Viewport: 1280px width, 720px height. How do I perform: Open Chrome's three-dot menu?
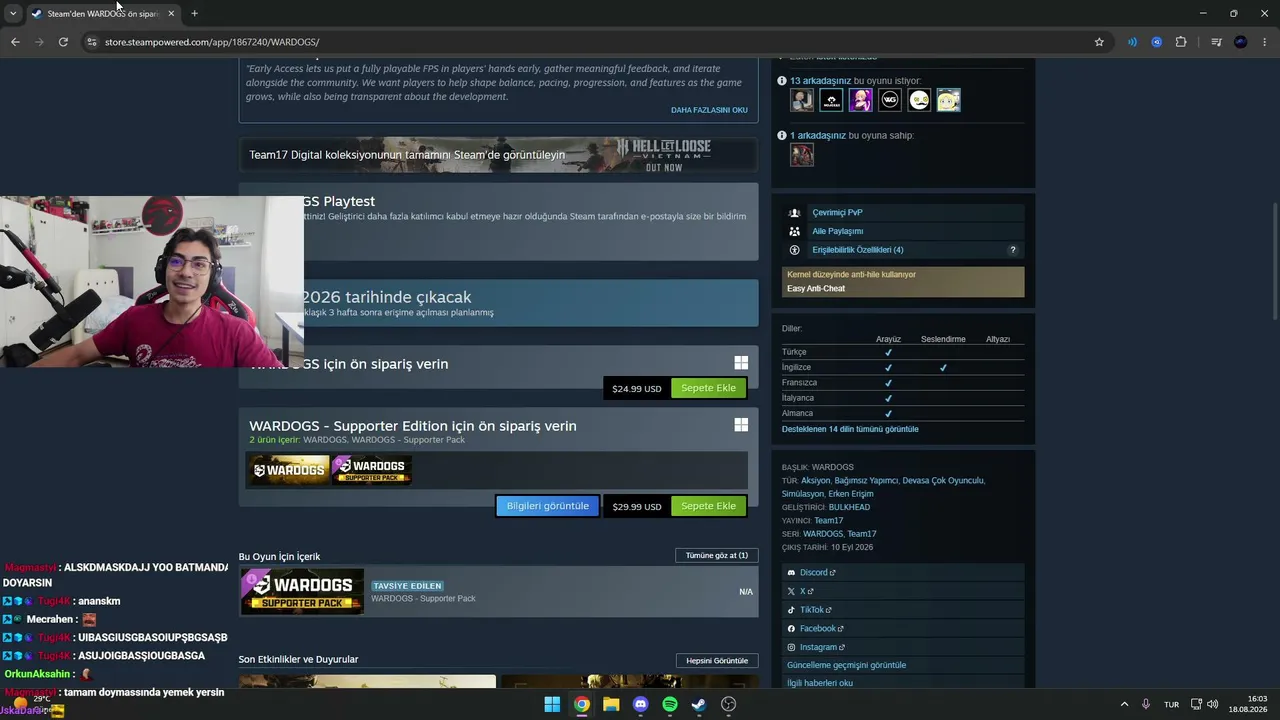(1265, 42)
